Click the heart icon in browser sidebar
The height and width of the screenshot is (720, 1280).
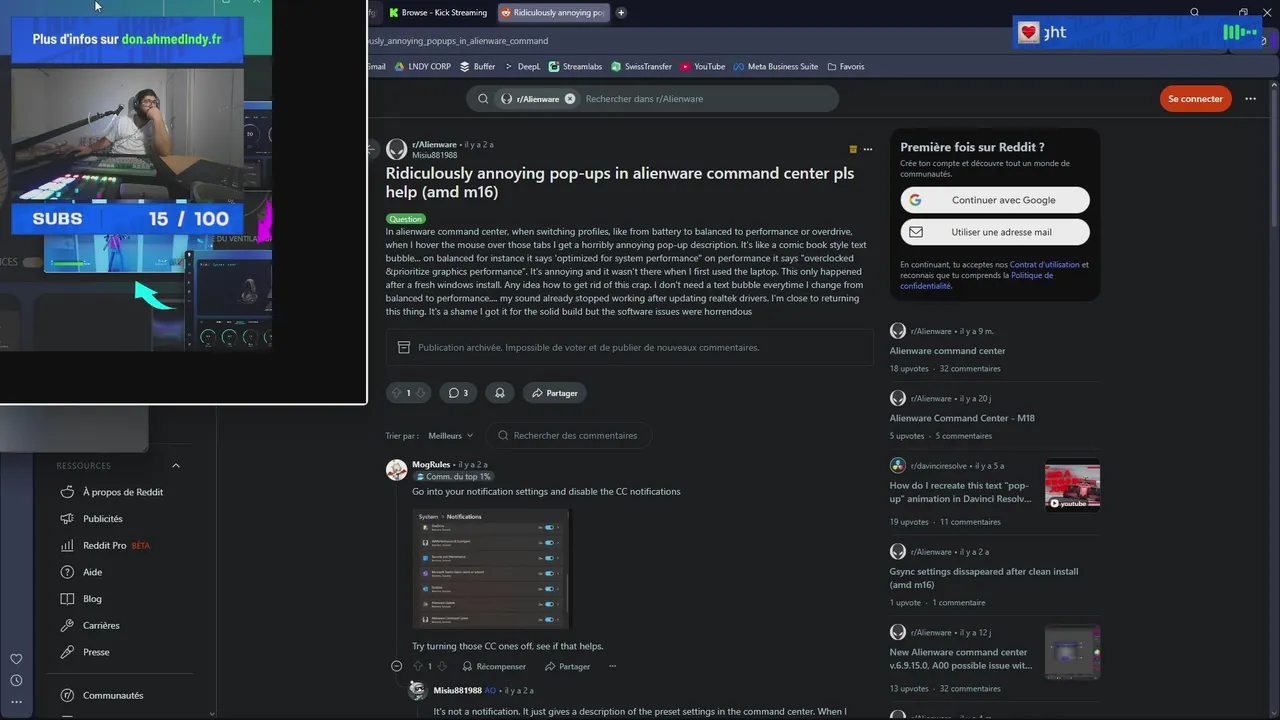point(16,659)
